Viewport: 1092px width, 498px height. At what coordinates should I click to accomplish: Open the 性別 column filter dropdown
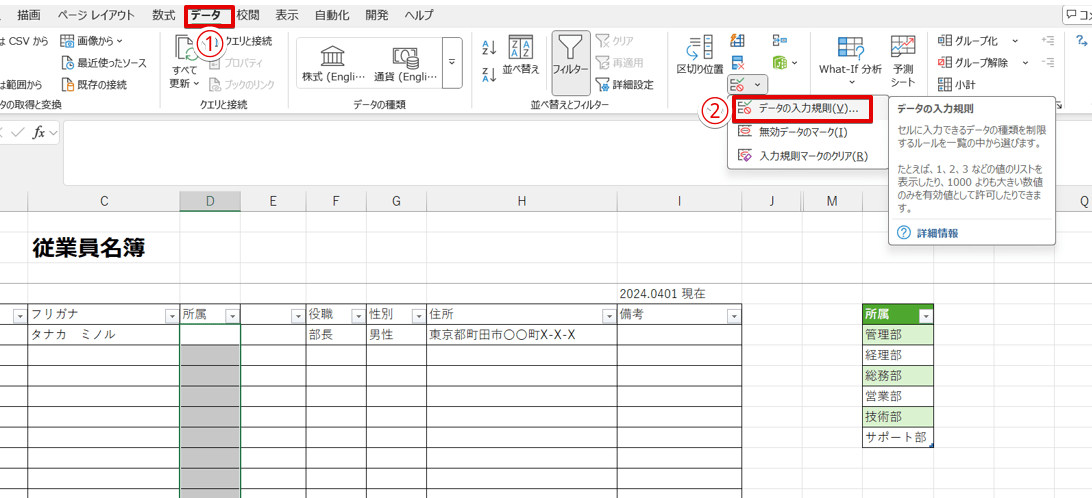click(x=418, y=316)
